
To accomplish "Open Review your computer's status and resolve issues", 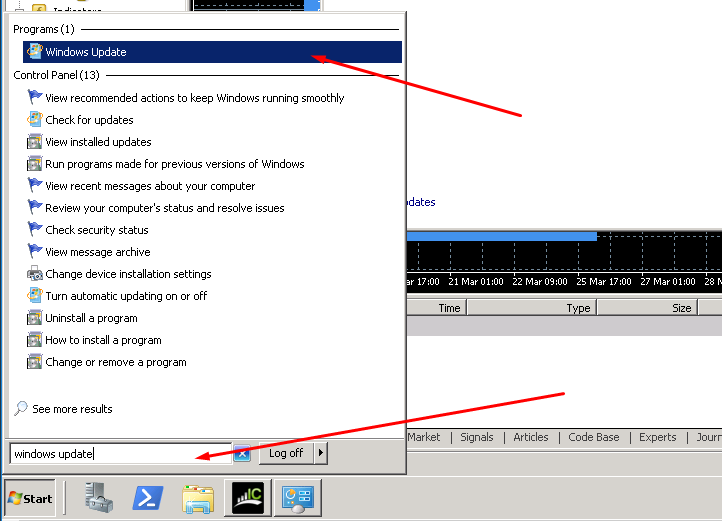I will [x=165, y=208].
